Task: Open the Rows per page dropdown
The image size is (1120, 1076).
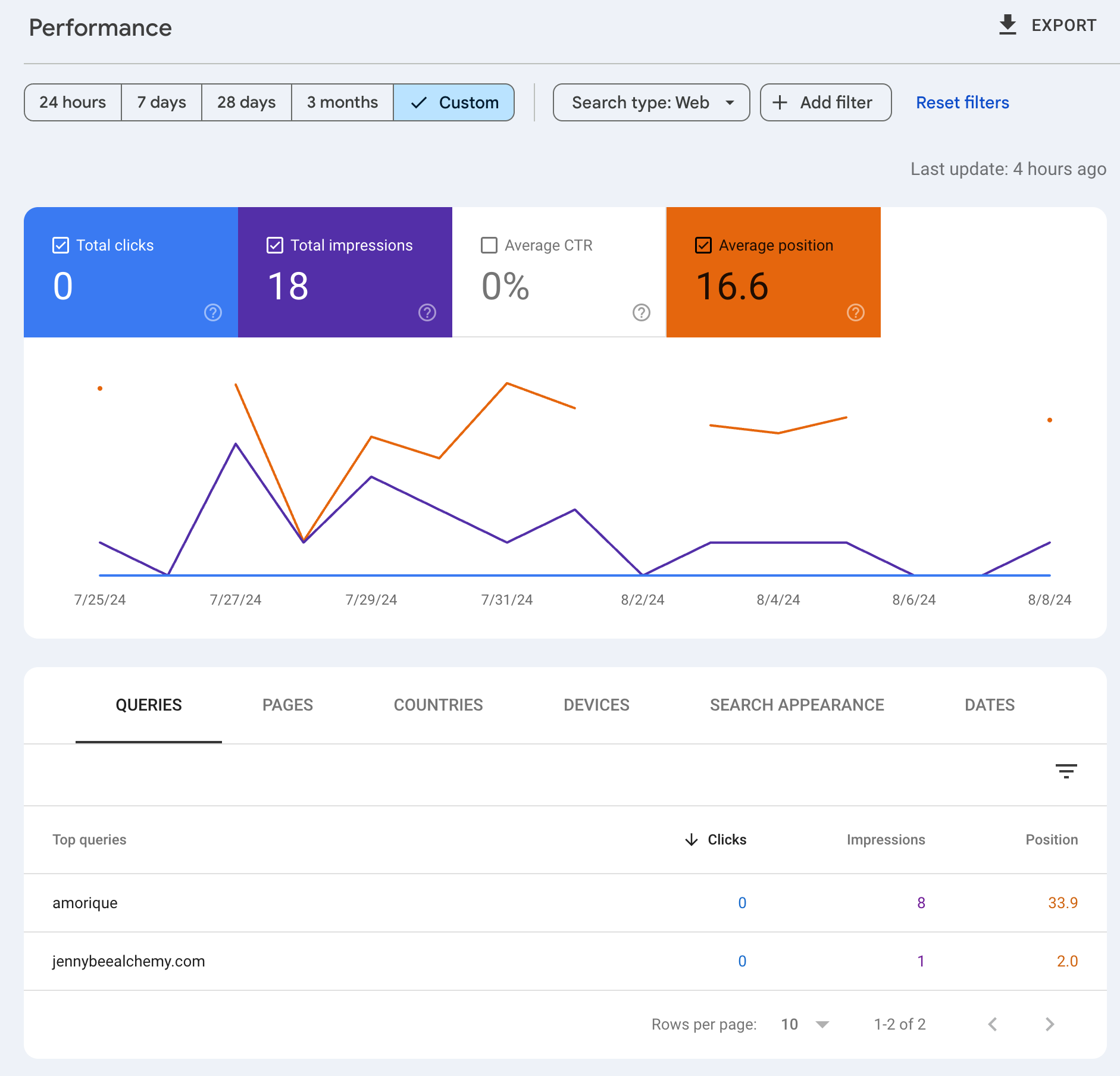Action: pos(805,1024)
